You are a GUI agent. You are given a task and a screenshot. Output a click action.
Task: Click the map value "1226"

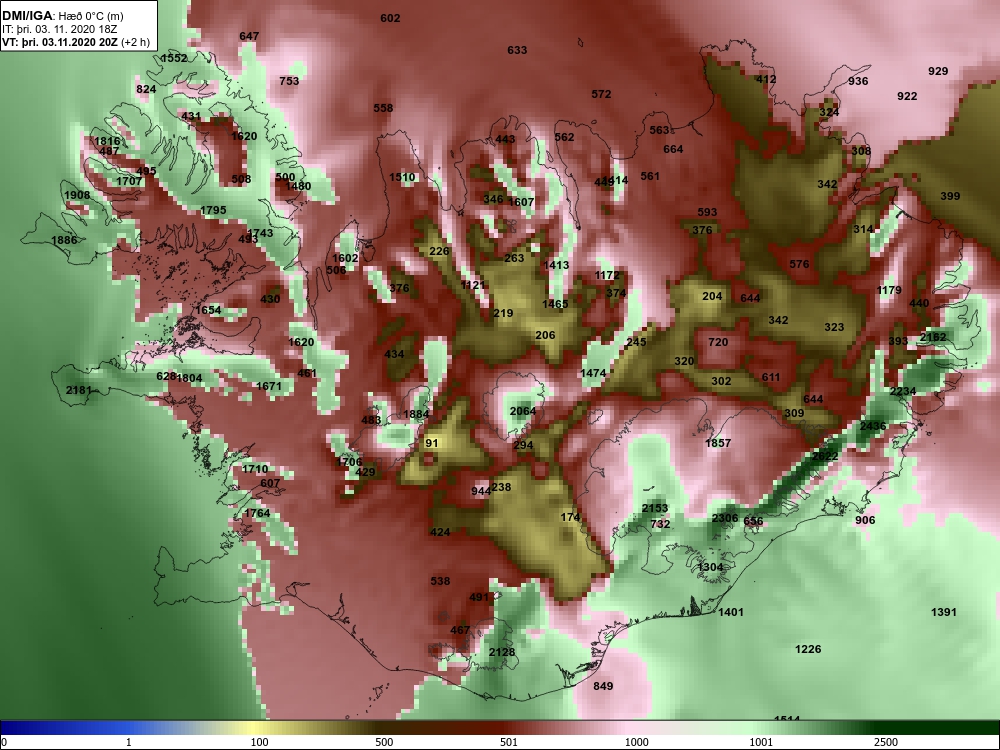click(808, 649)
